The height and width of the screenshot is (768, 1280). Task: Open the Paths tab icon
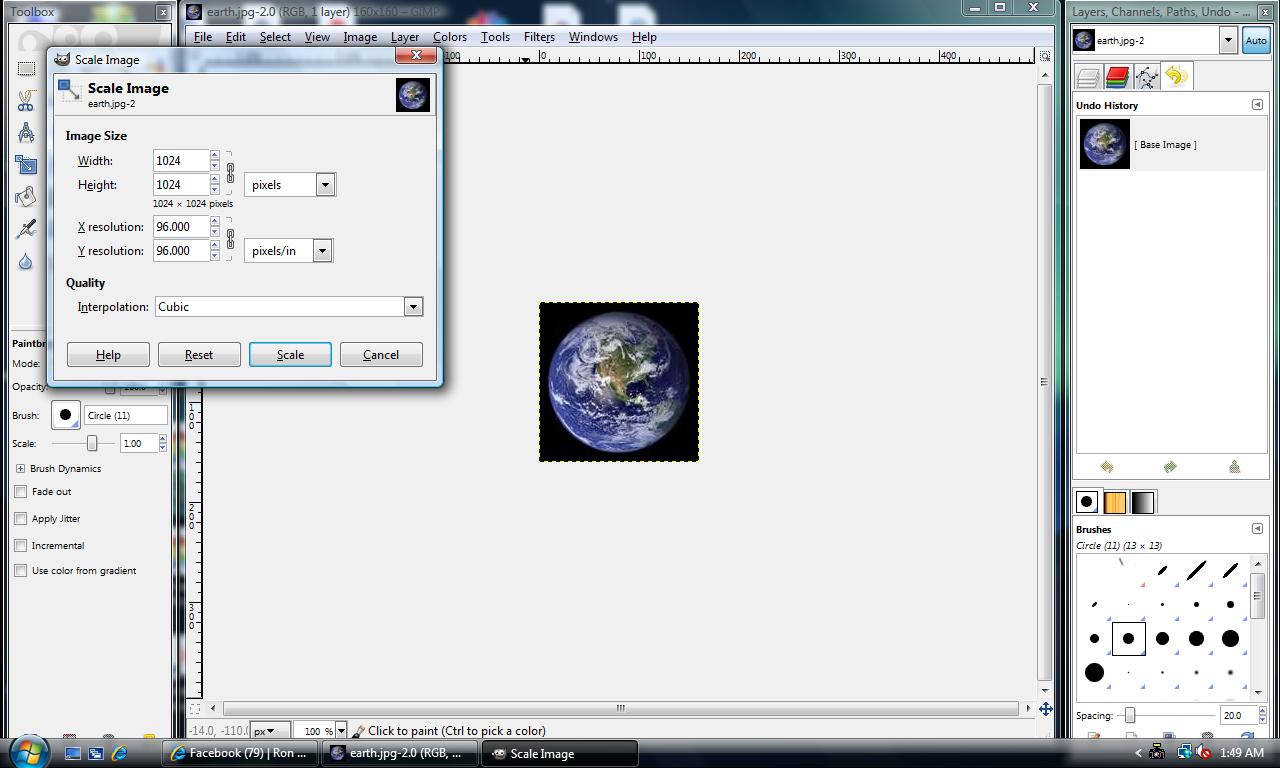click(x=1146, y=77)
